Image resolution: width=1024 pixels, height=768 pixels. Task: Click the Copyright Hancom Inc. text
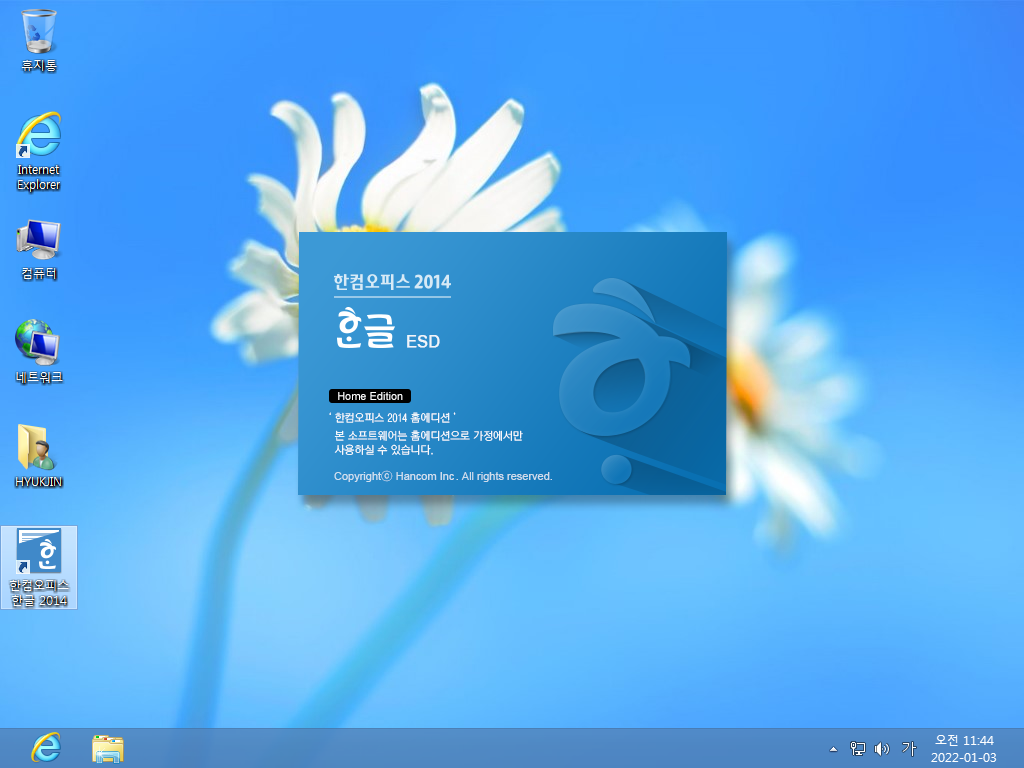coord(443,476)
